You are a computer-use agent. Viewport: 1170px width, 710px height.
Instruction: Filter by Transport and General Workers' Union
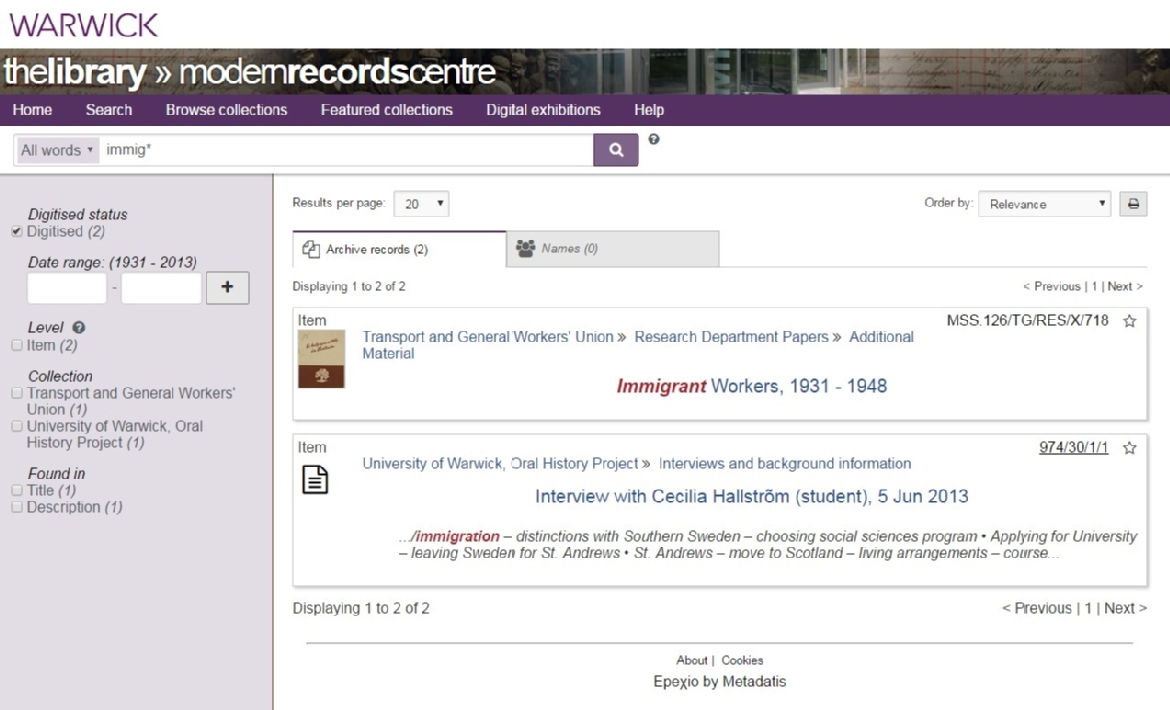pos(16,394)
